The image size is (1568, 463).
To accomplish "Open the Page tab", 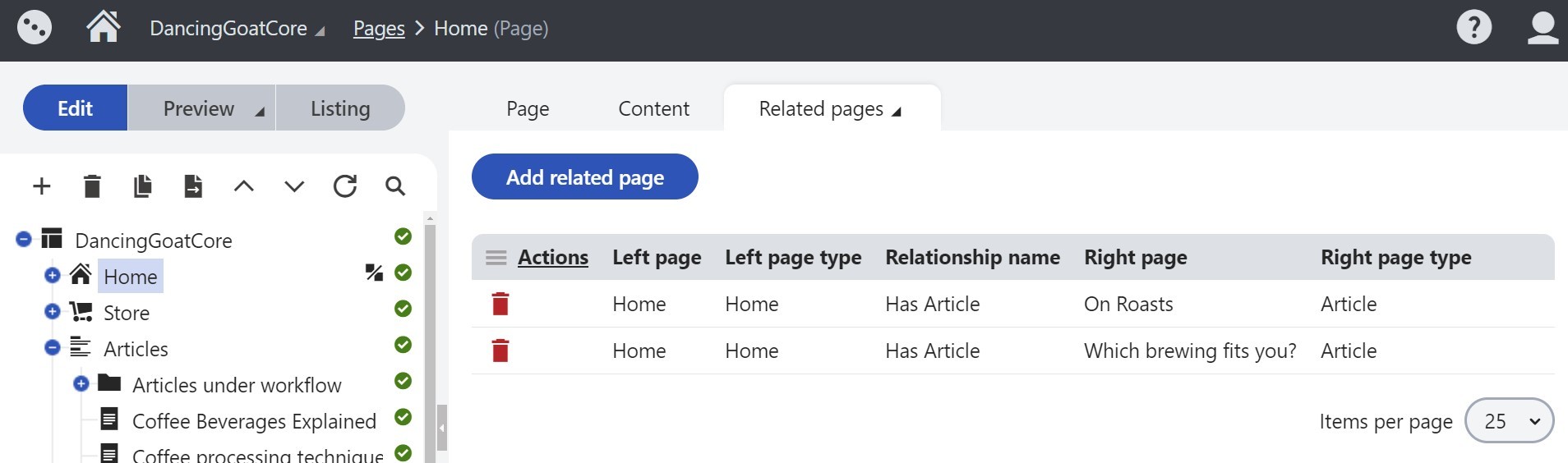I will 528,108.
